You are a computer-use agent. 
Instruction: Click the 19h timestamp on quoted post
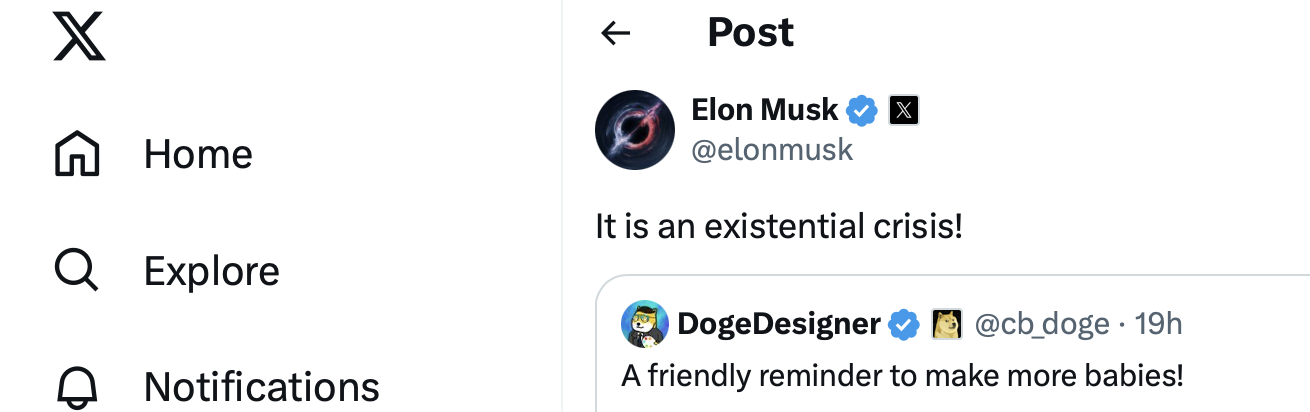1159,324
